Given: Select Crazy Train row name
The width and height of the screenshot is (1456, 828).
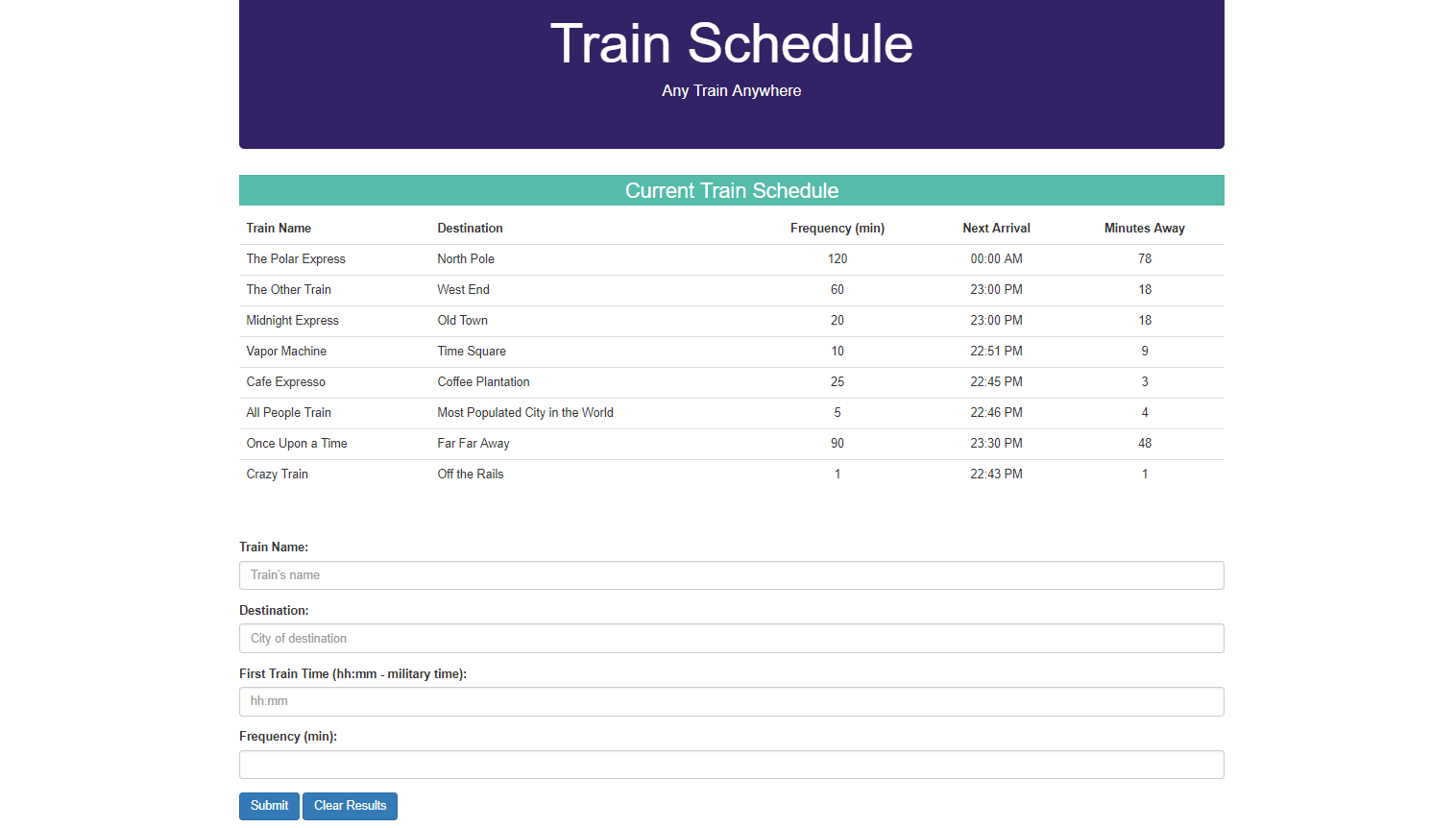Looking at the screenshot, I should (x=277, y=475).
